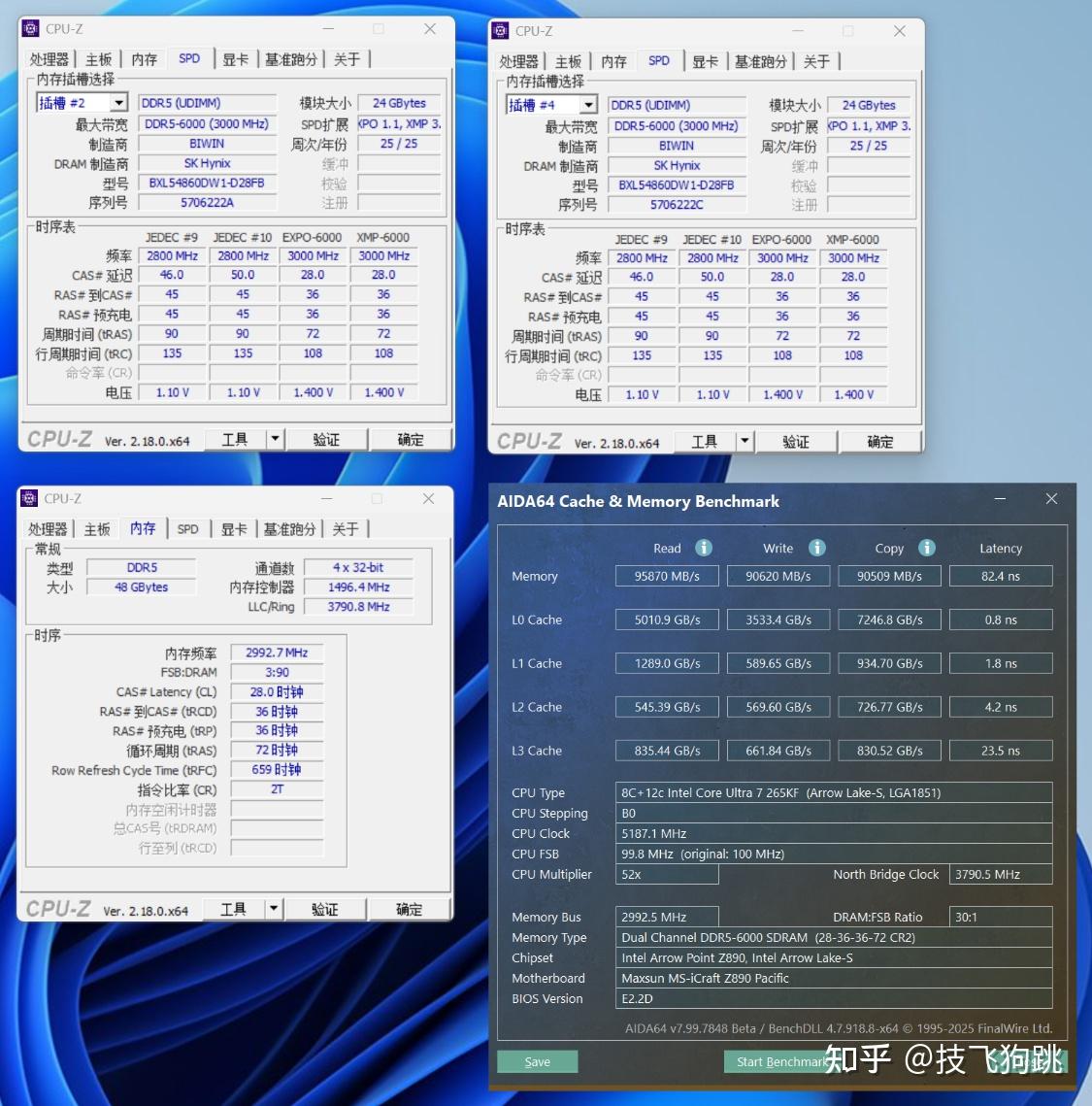Switch to SPD tab in memory window
The height and width of the screenshot is (1106, 1092).
(x=187, y=529)
